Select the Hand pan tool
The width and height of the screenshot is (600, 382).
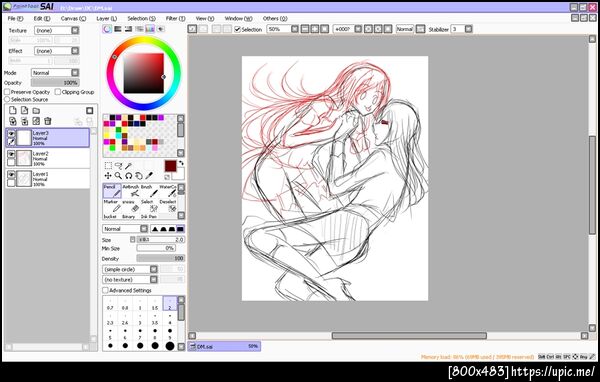pyautogui.click(x=139, y=176)
